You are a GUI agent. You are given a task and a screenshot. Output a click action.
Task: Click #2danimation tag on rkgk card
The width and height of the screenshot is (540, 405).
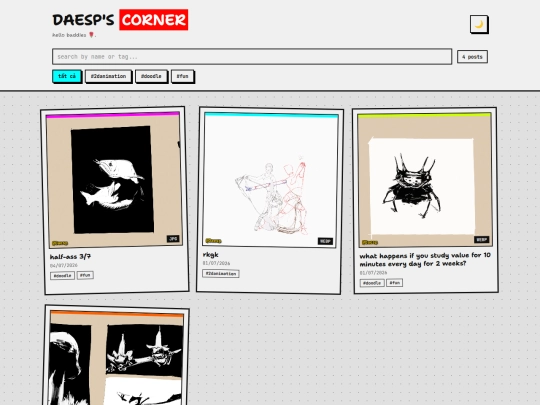tap(221, 273)
